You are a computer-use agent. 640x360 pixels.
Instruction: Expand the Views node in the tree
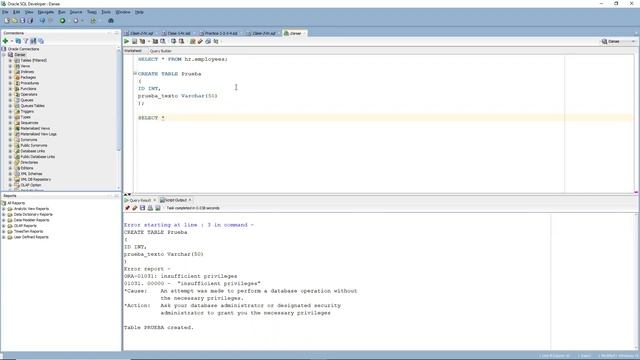10,66
